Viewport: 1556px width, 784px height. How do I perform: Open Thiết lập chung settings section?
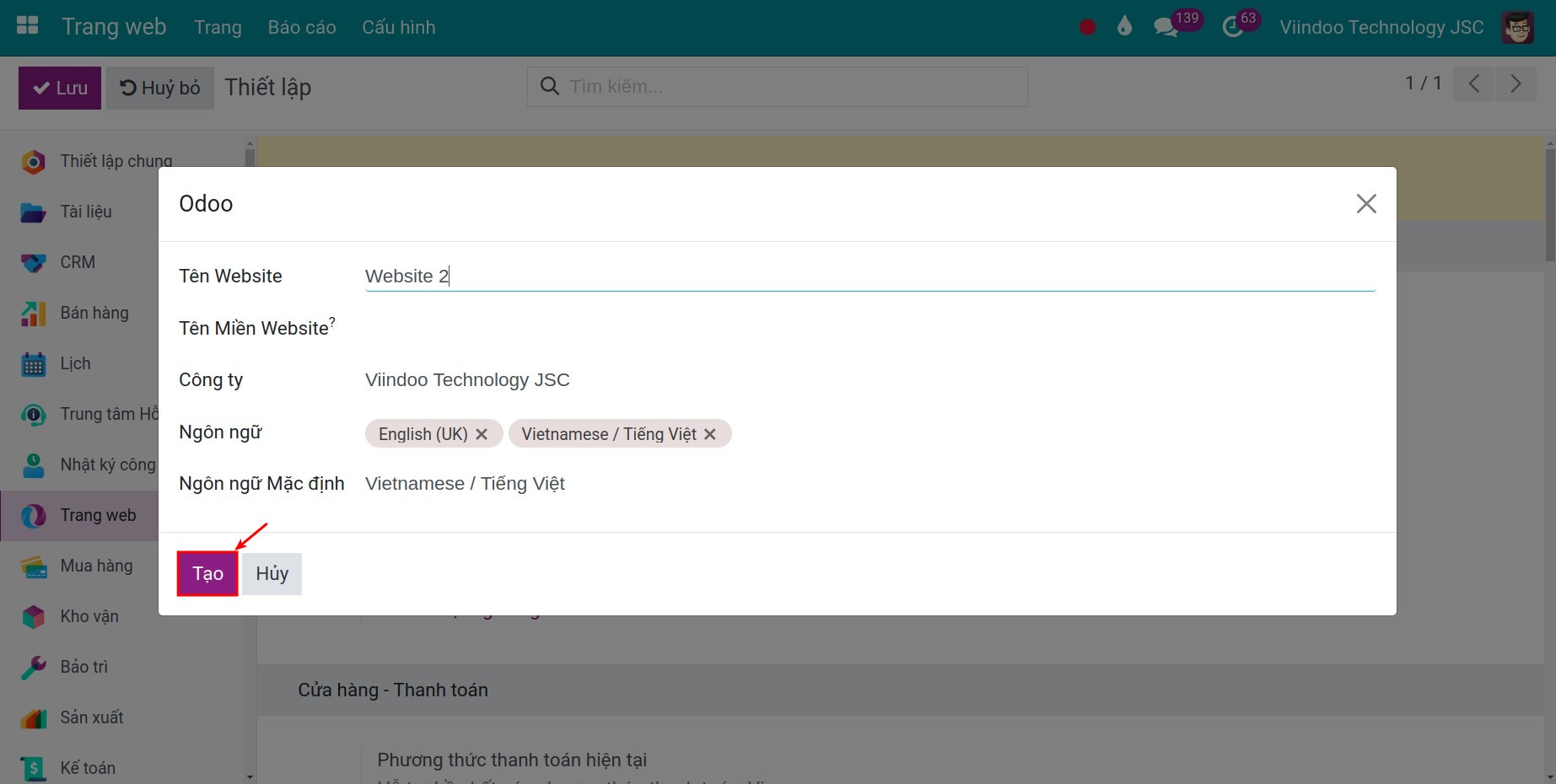121,161
